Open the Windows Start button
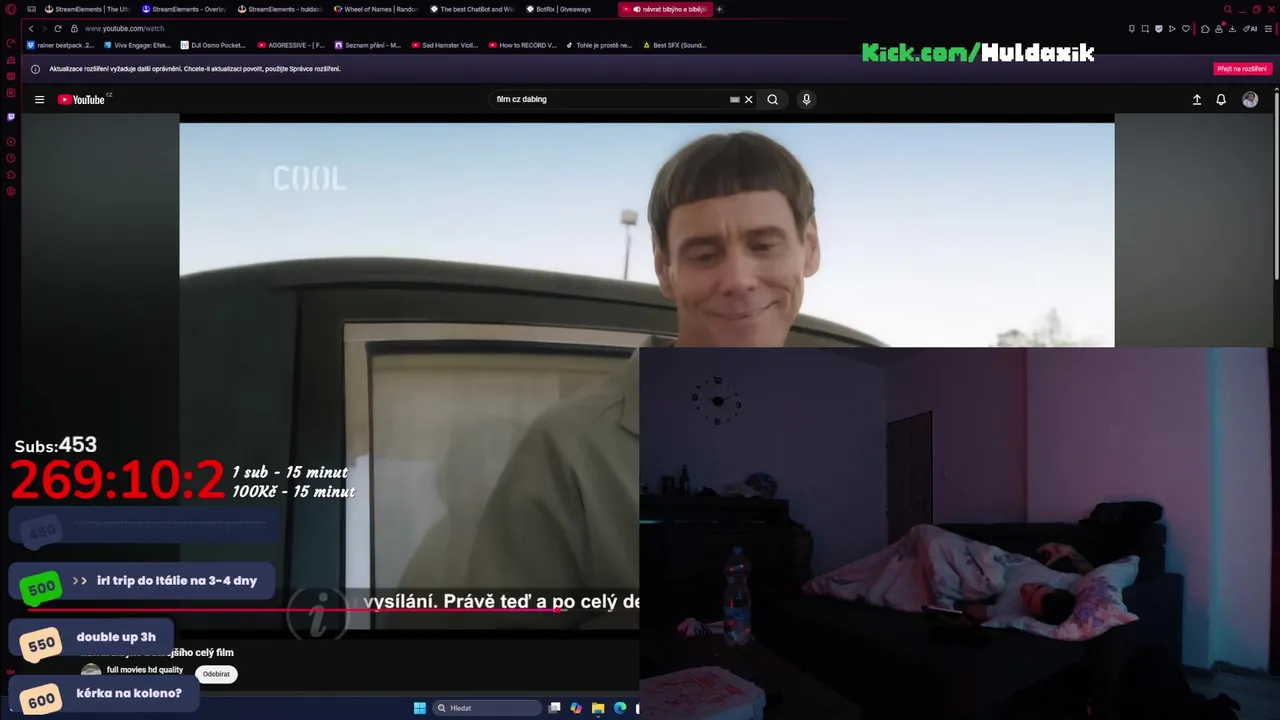The image size is (1280, 720). click(x=420, y=708)
